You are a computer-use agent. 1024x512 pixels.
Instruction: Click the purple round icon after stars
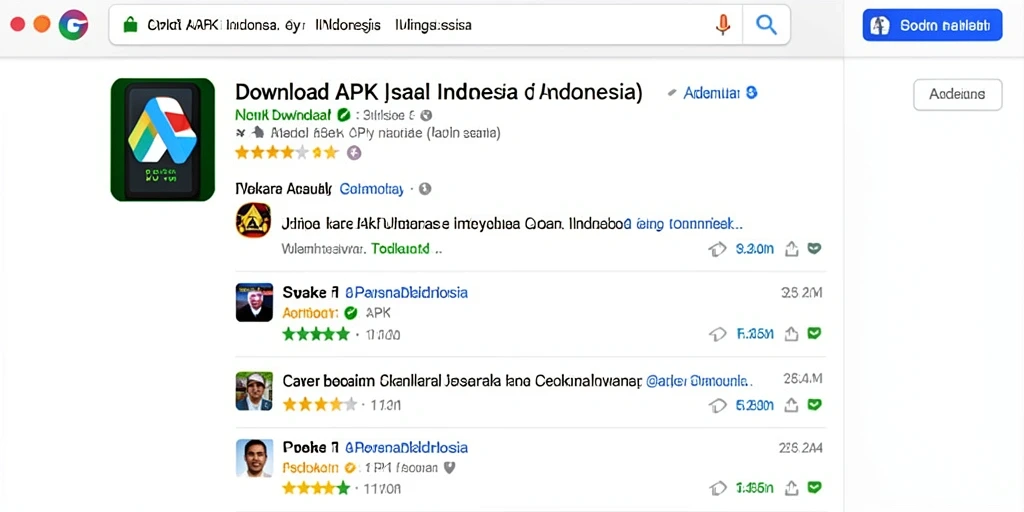pyautogui.click(x=354, y=153)
